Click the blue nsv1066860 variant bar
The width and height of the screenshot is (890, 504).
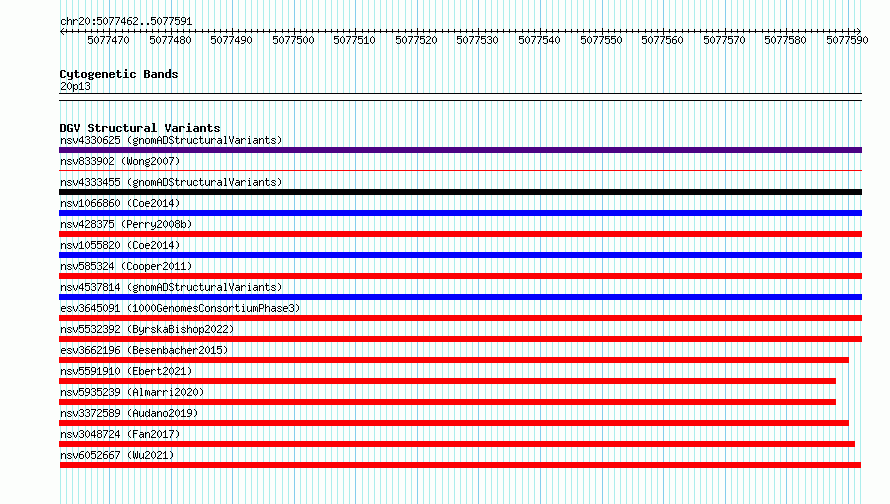pos(460,213)
